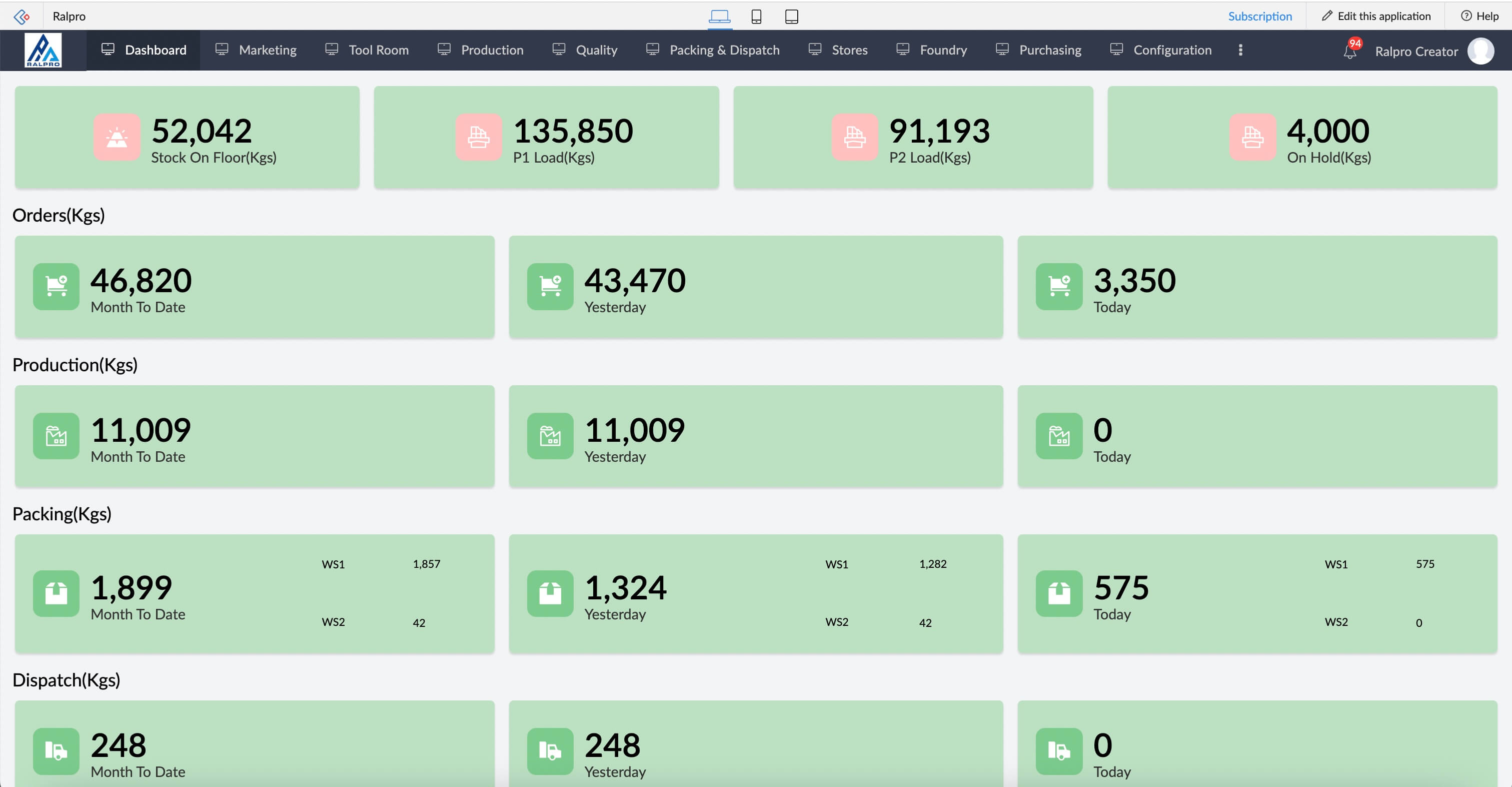
Task: Click the Stock On Floor pink icon
Action: 117,138
